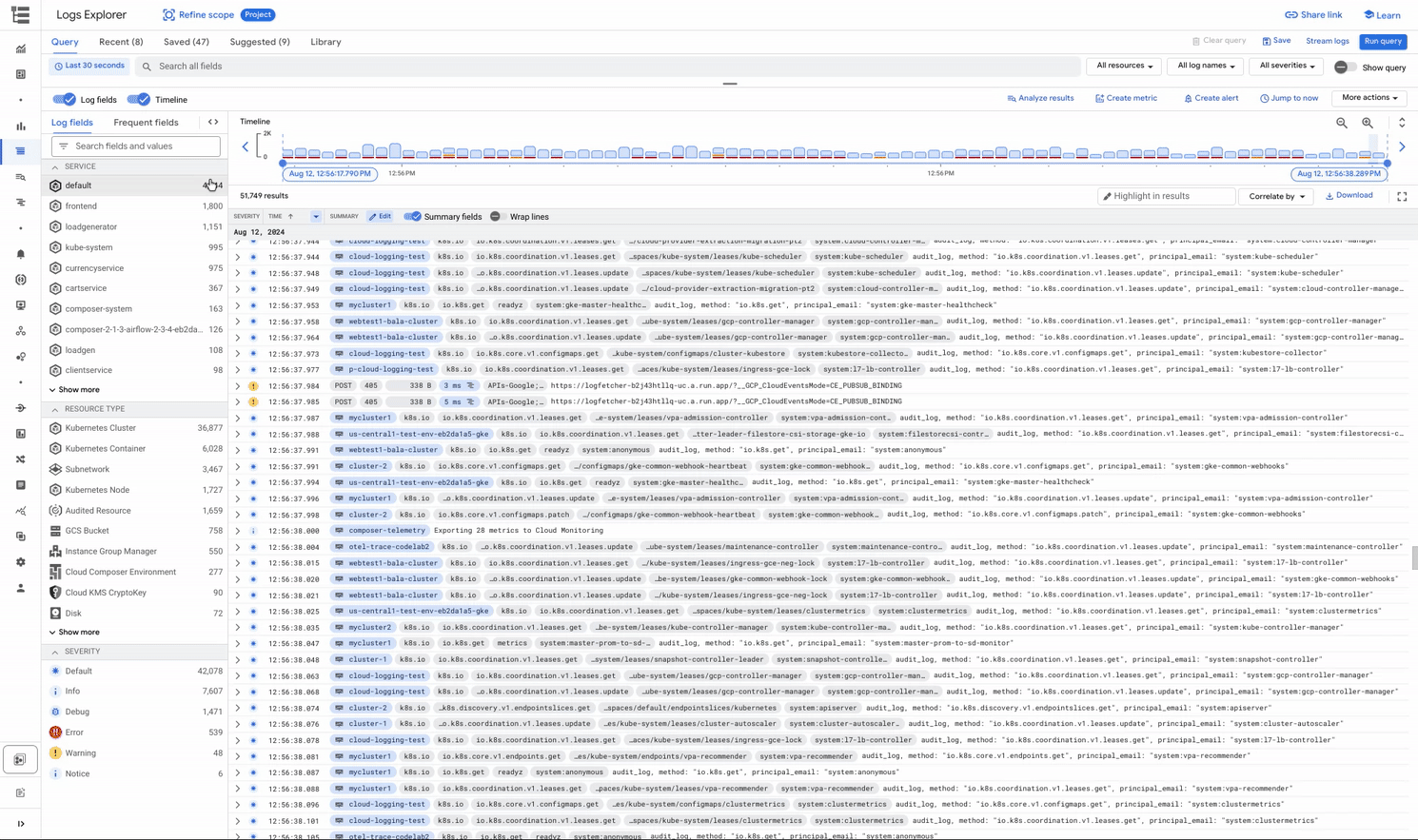Viewport: 1418px width, 840px height.
Task: Click the Create alert bell icon
Action: pos(1188,98)
